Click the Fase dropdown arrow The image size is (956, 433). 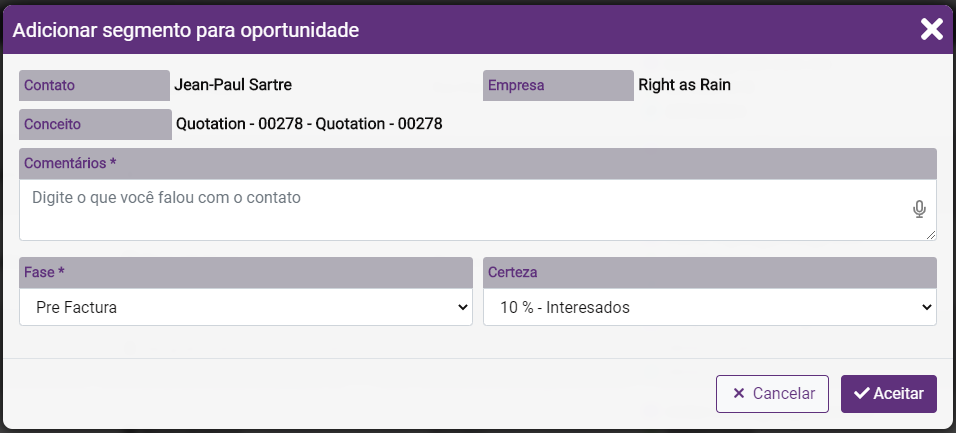pyautogui.click(x=462, y=308)
